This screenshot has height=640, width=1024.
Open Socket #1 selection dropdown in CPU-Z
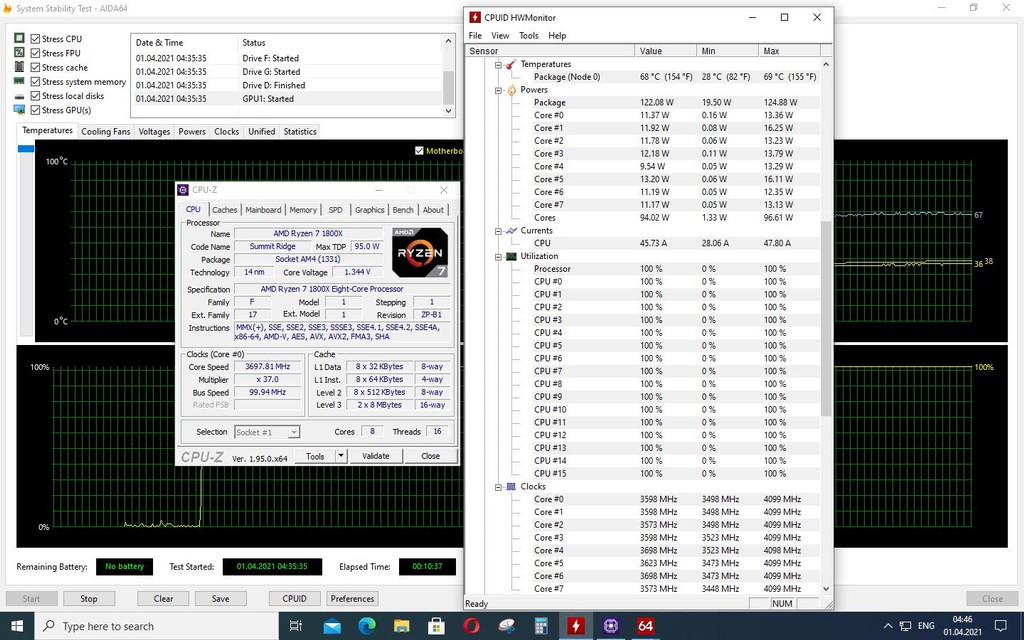tap(266, 432)
